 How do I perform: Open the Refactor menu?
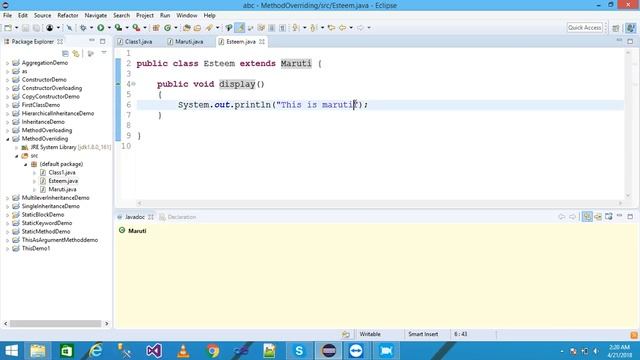click(68, 16)
